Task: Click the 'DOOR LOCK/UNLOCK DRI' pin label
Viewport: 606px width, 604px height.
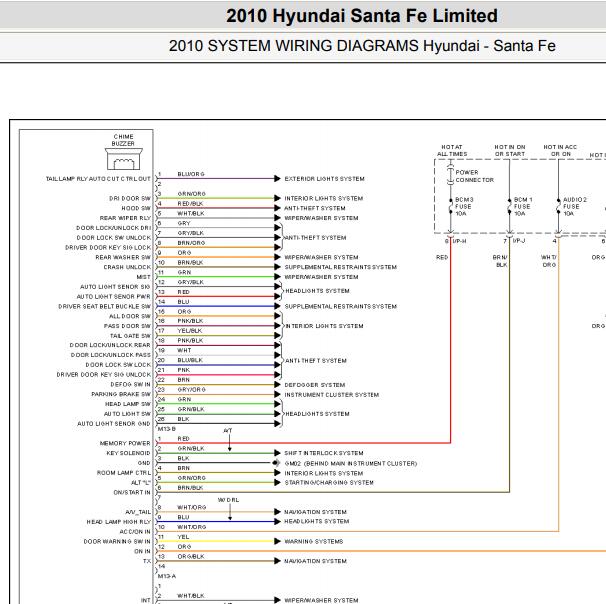Action: pyautogui.click(x=114, y=228)
